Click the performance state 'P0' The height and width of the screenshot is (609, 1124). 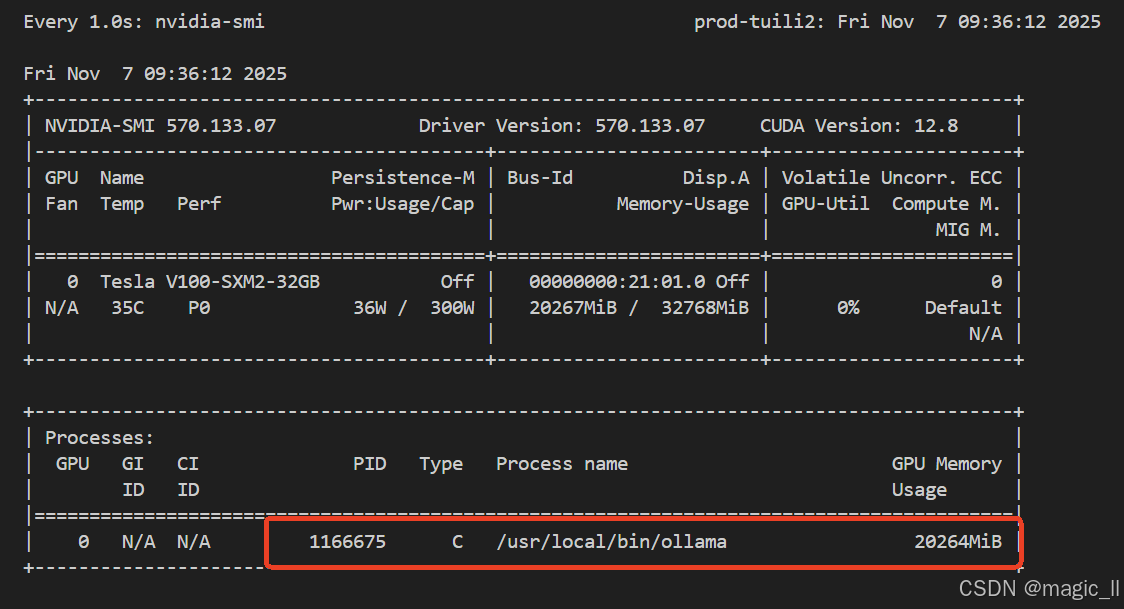tap(199, 308)
